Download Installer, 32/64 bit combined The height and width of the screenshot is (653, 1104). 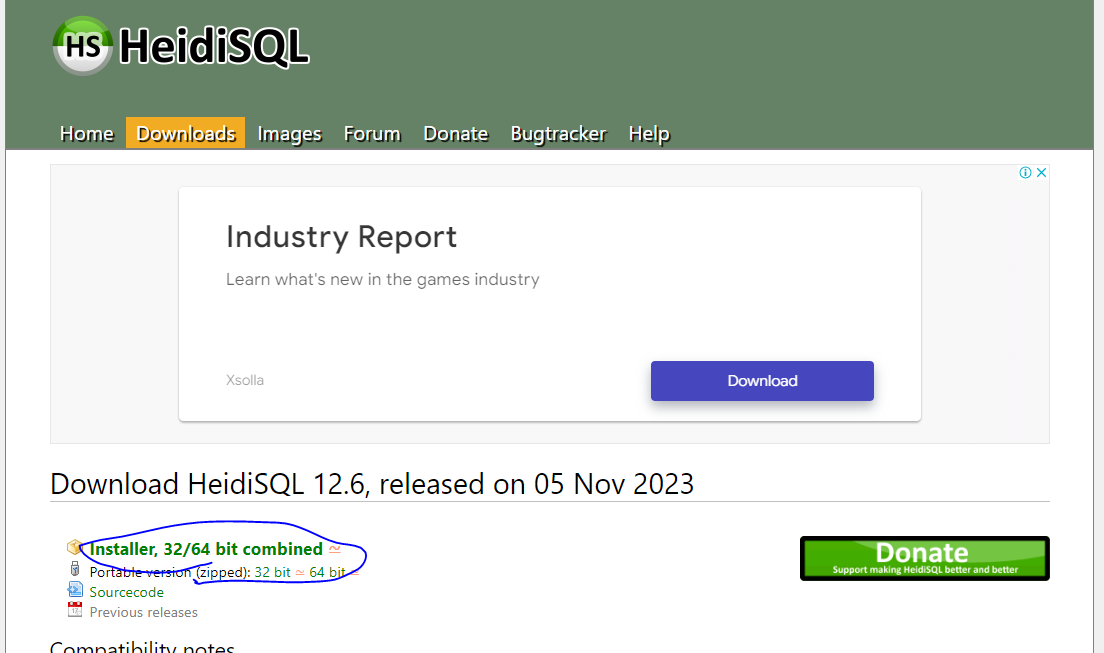206,549
